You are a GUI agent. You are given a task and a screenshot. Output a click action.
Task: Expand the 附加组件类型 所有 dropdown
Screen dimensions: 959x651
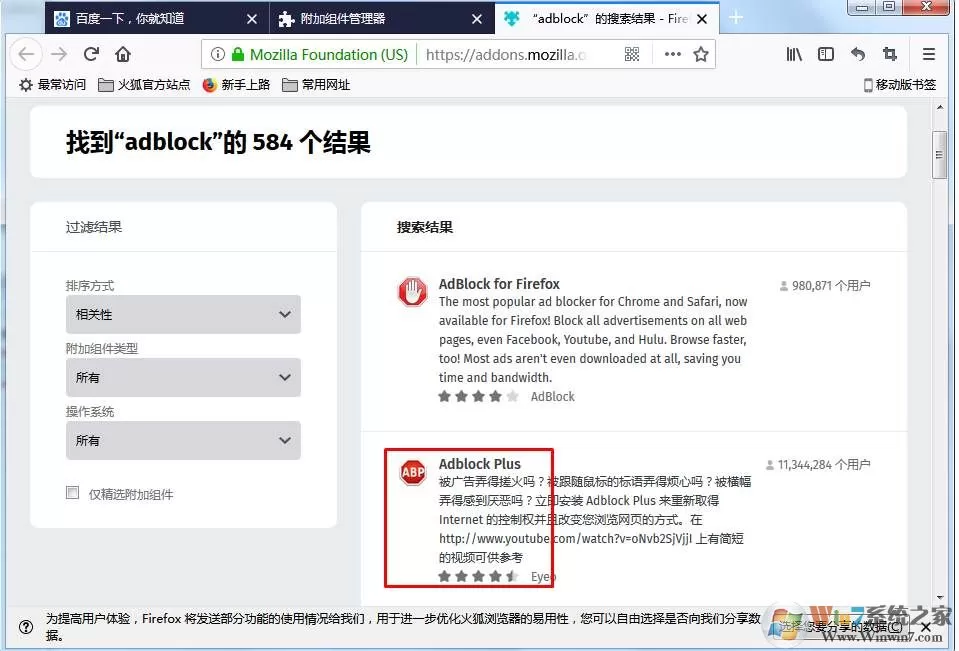[x=183, y=378]
